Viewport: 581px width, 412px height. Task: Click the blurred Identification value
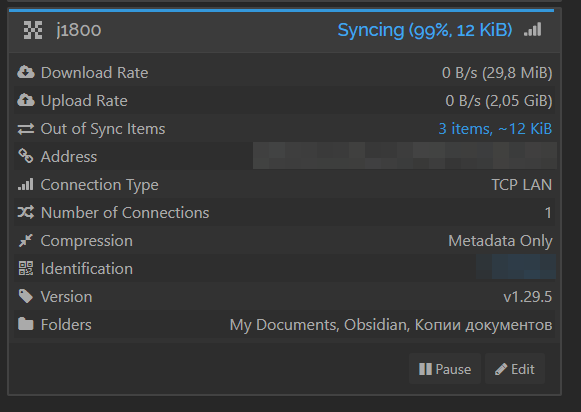coord(516,267)
